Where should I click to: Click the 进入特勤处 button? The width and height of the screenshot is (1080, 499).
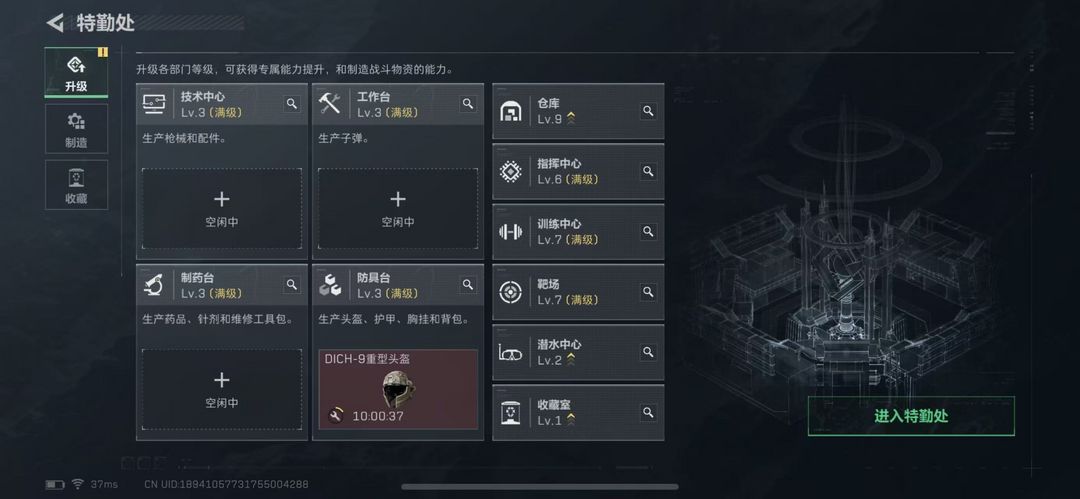click(911, 416)
